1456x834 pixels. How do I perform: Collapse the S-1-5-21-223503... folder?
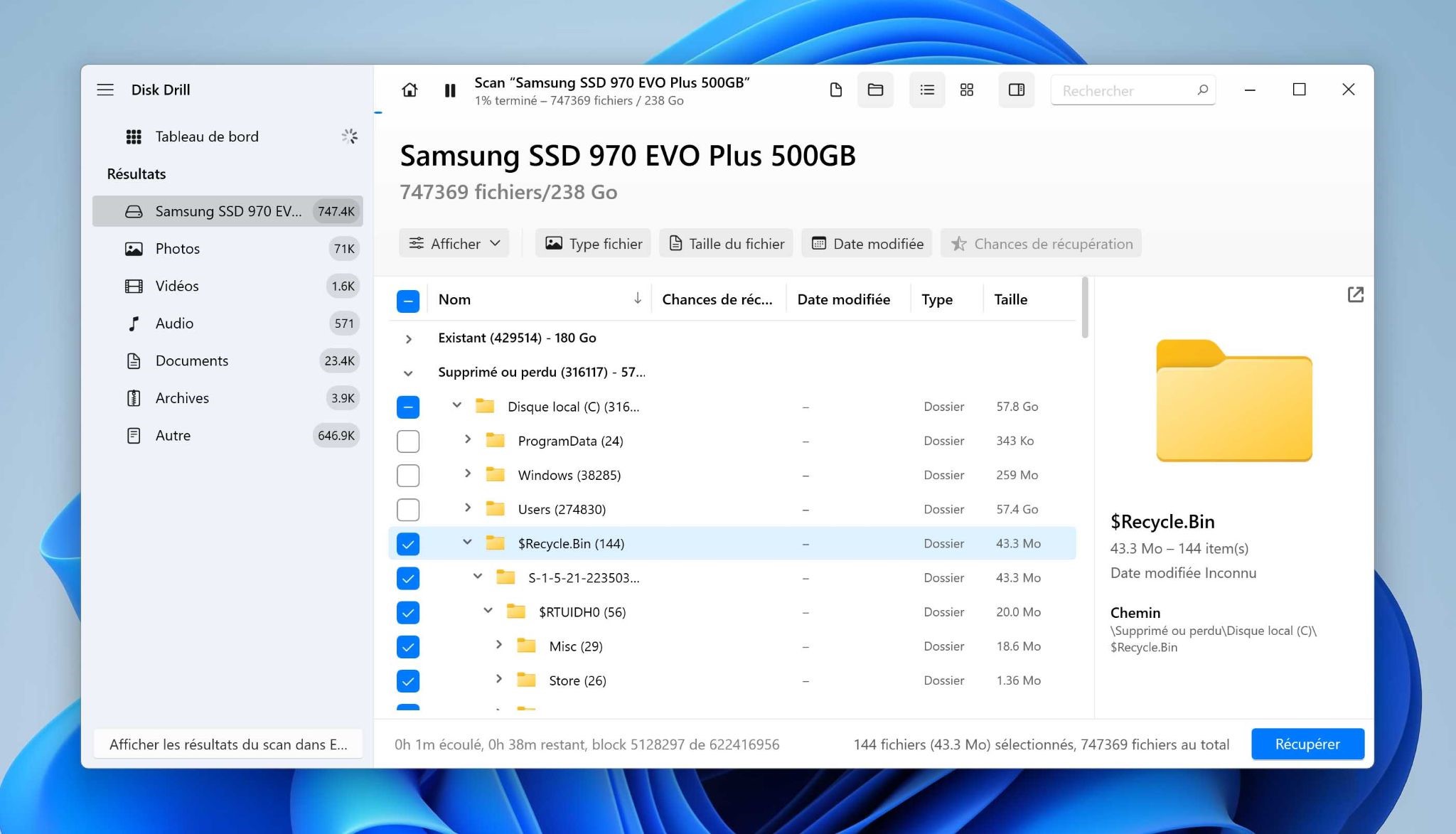point(478,576)
